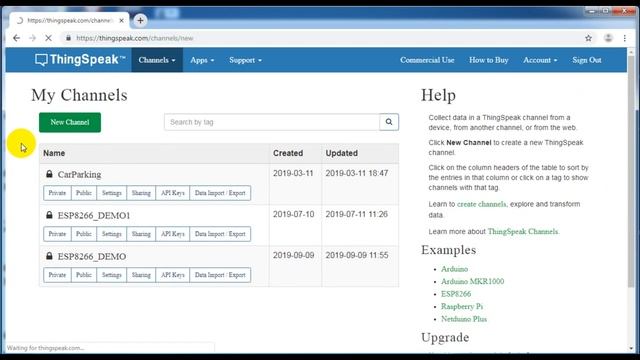640x360 pixels.
Task: Open the Commercial Use page
Action: click(x=427, y=60)
